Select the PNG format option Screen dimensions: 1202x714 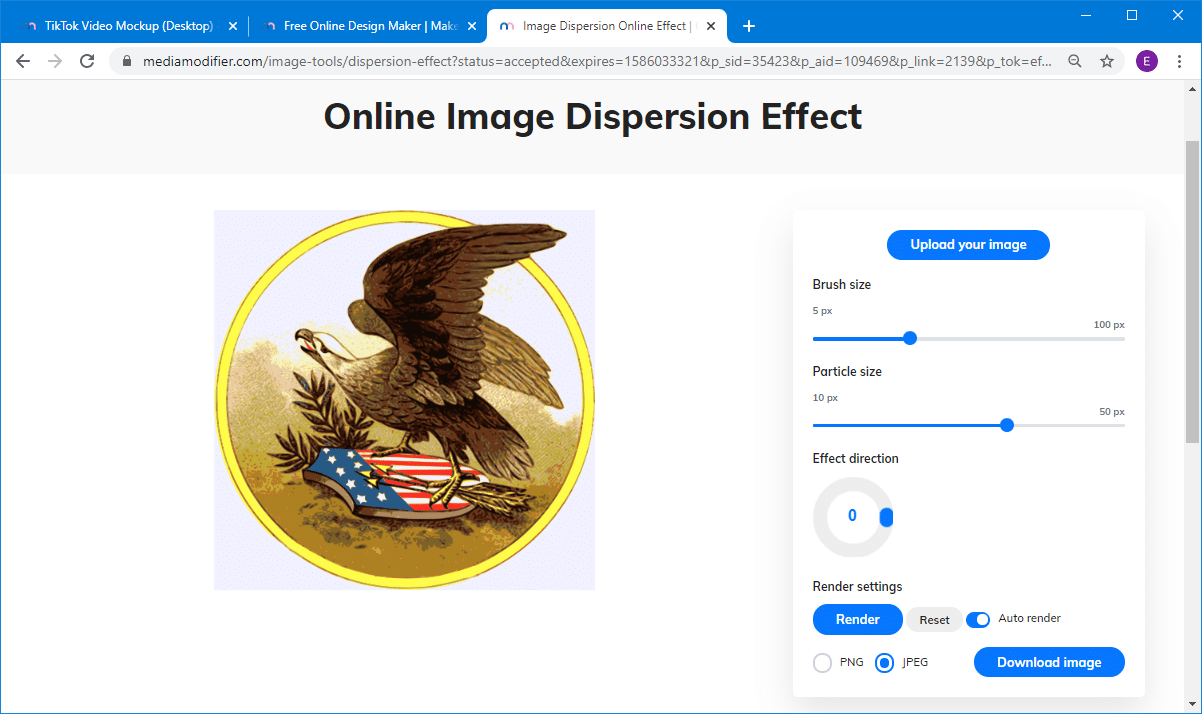pyautogui.click(x=823, y=663)
